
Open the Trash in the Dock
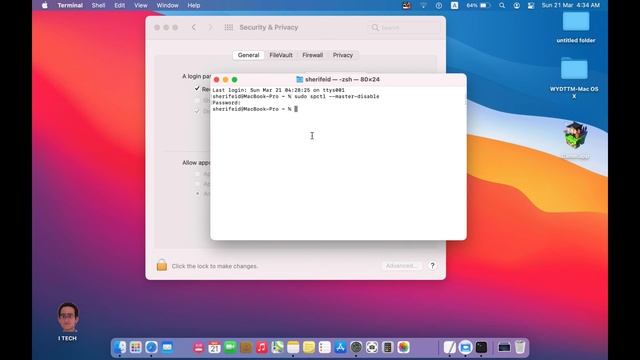point(520,347)
